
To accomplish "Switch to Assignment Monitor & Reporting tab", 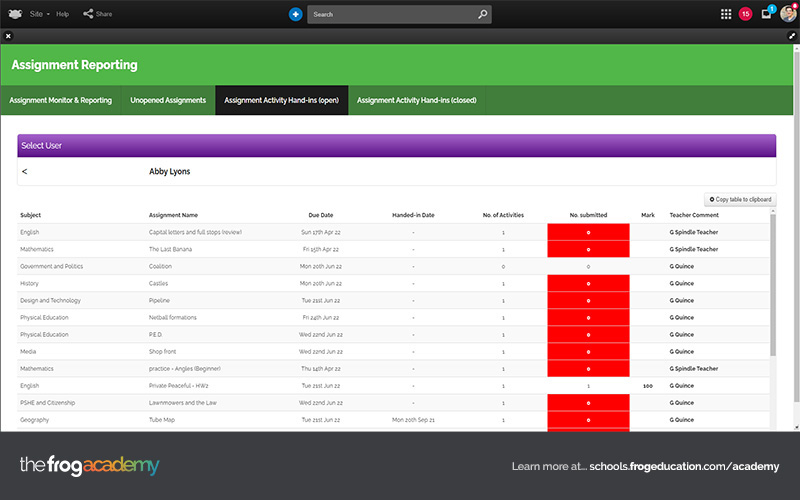I will (x=61, y=101).
